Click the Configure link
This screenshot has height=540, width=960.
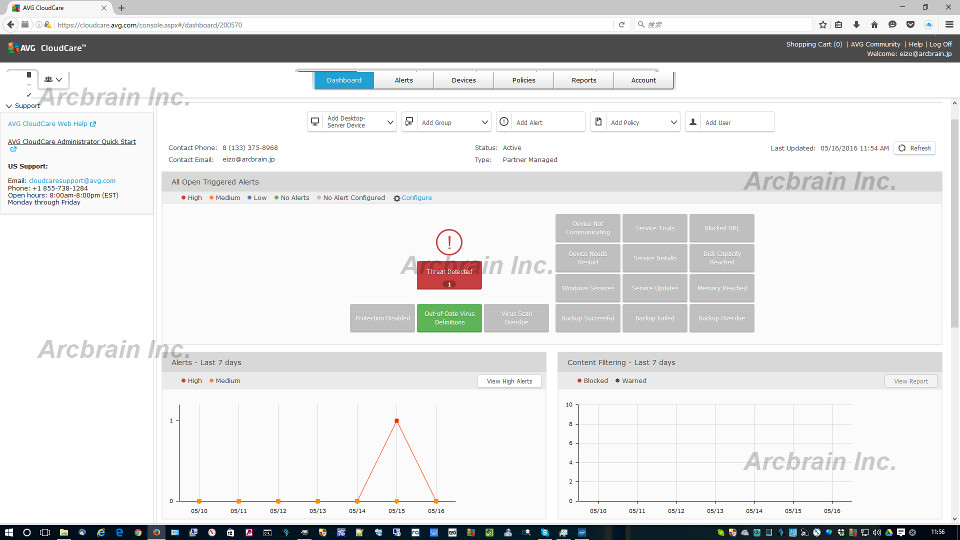pyautogui.click(x=416, y=198)
